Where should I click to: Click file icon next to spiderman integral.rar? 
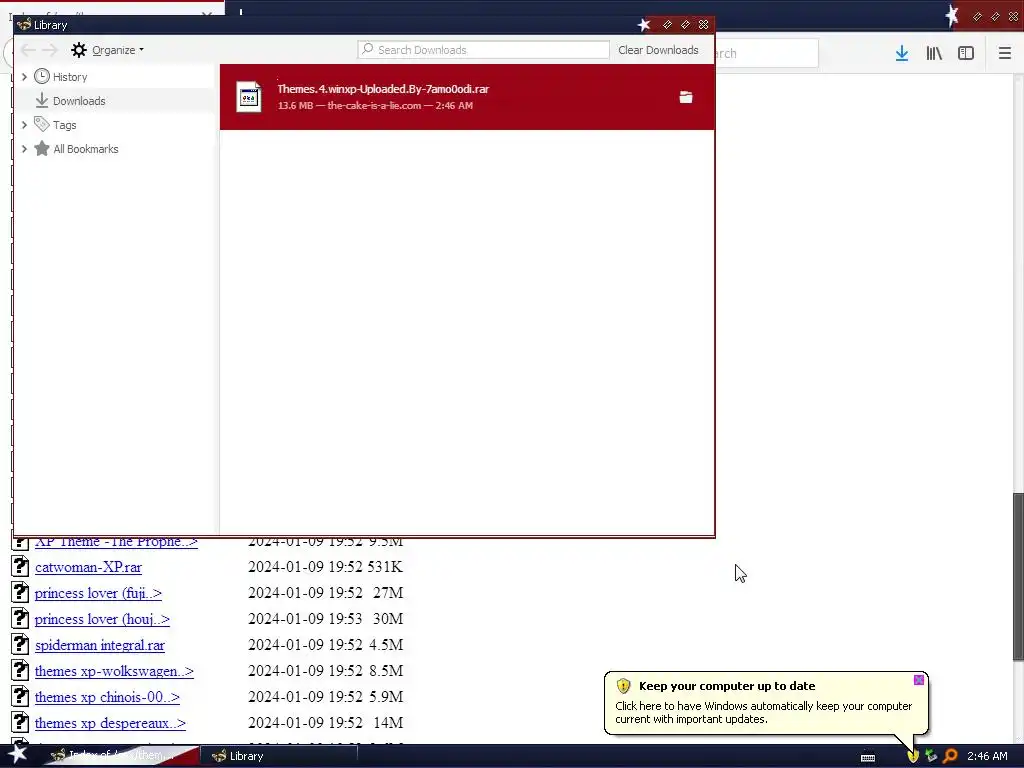pos(20,645)
